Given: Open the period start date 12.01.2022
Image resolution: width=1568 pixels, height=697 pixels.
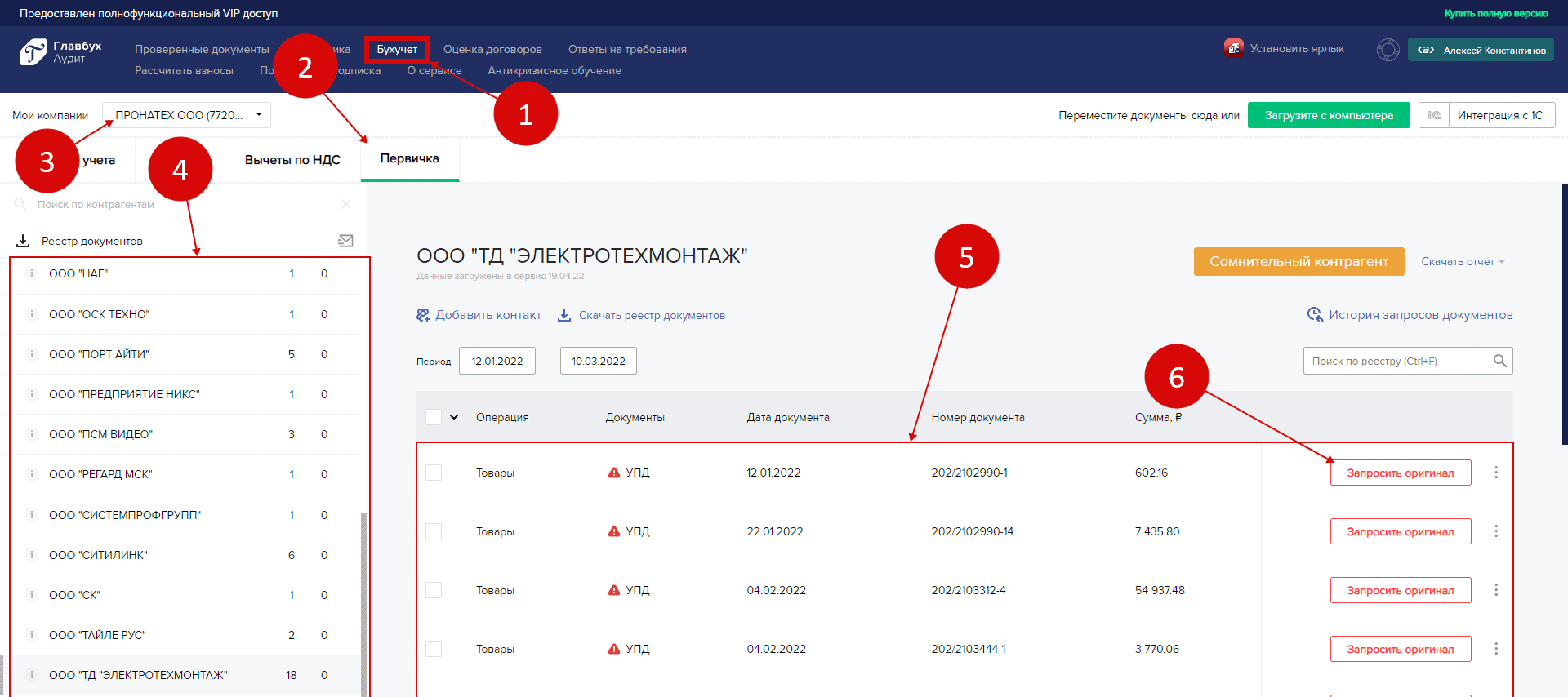Looking at the screenshot, I should coord(497,361).
